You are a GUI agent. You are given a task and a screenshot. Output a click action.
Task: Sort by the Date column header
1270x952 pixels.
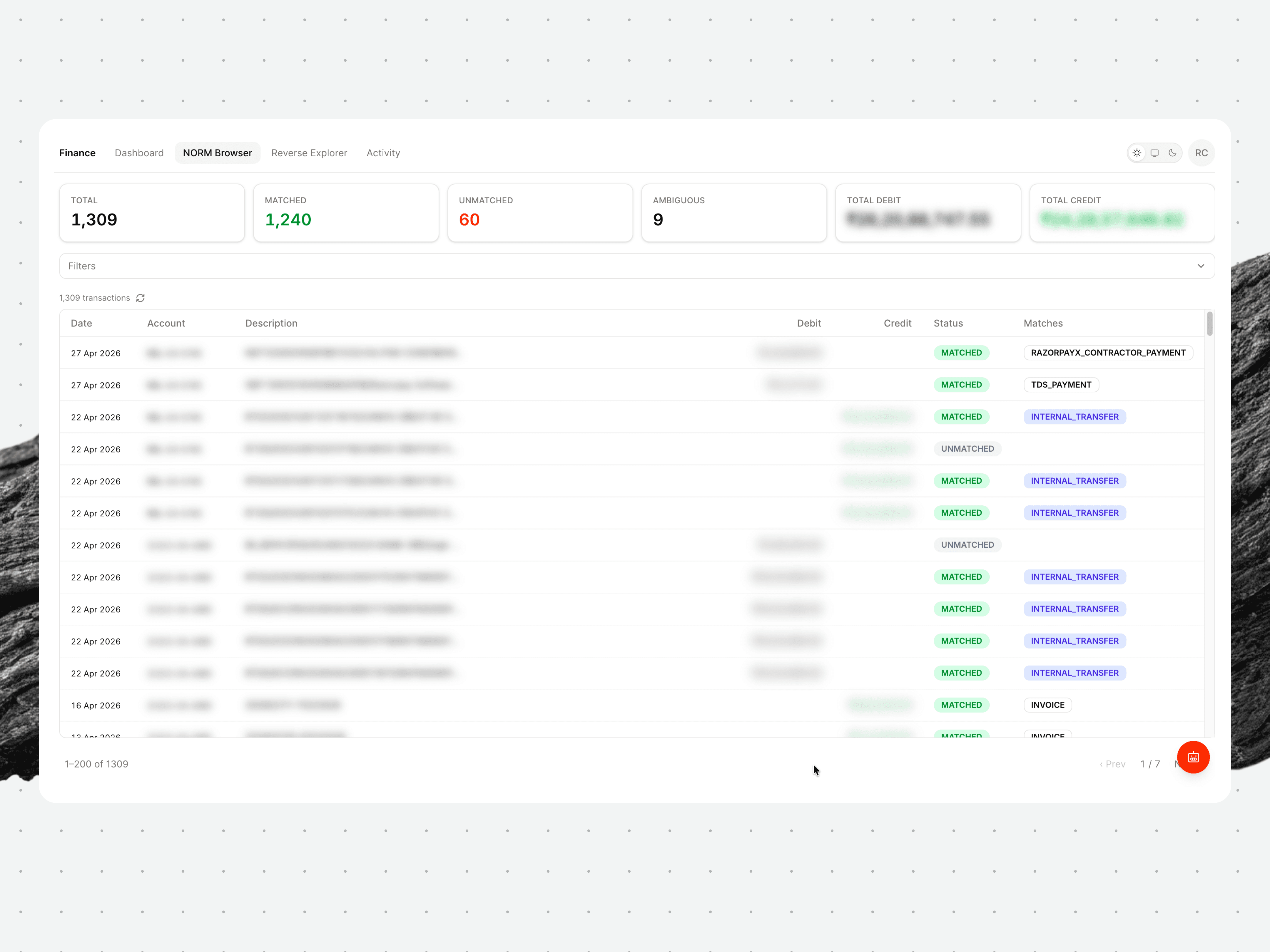pyautogui.click(x=81, y=324)
